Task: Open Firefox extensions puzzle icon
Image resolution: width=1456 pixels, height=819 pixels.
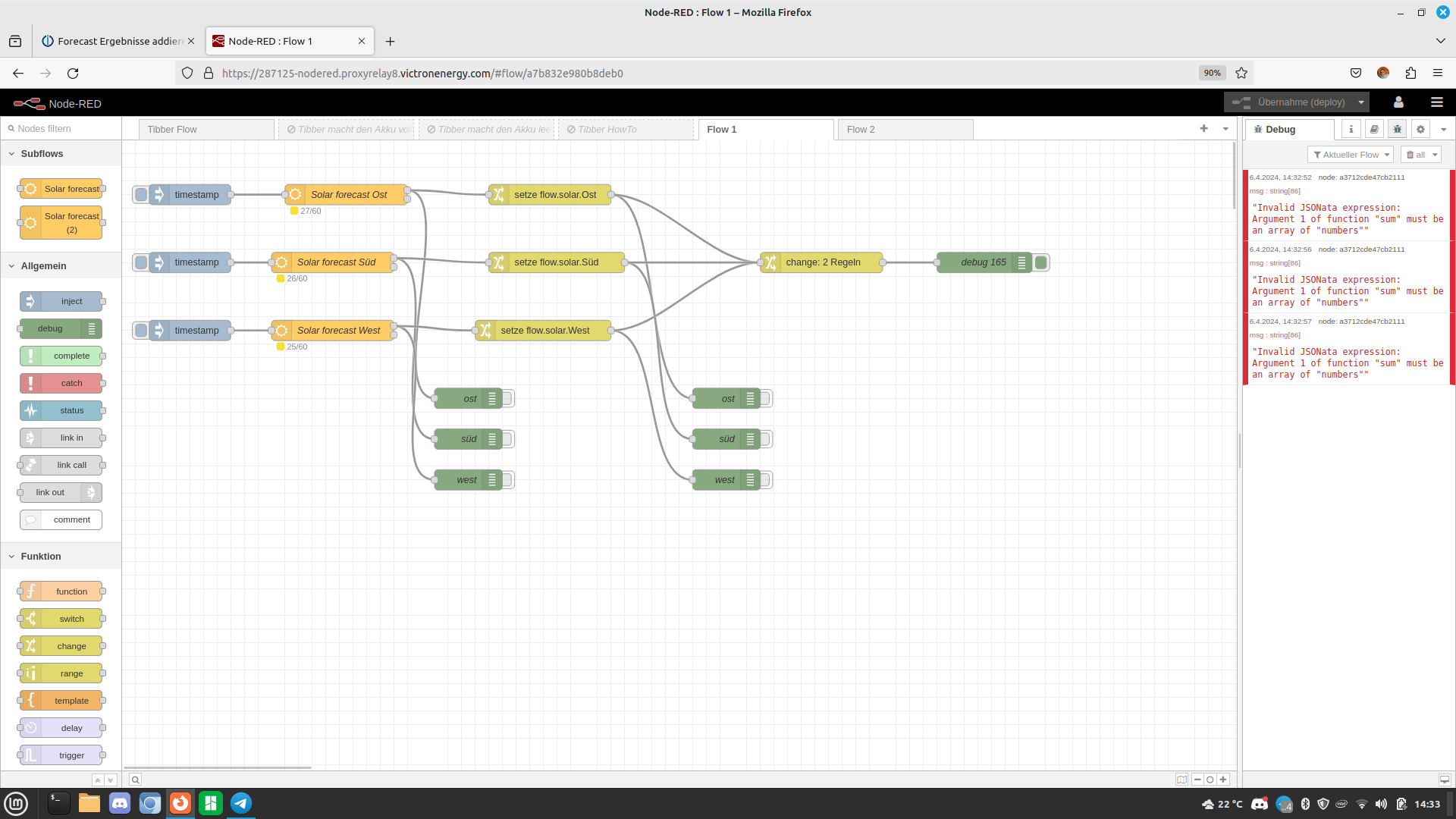Action: click(1410, 73)
